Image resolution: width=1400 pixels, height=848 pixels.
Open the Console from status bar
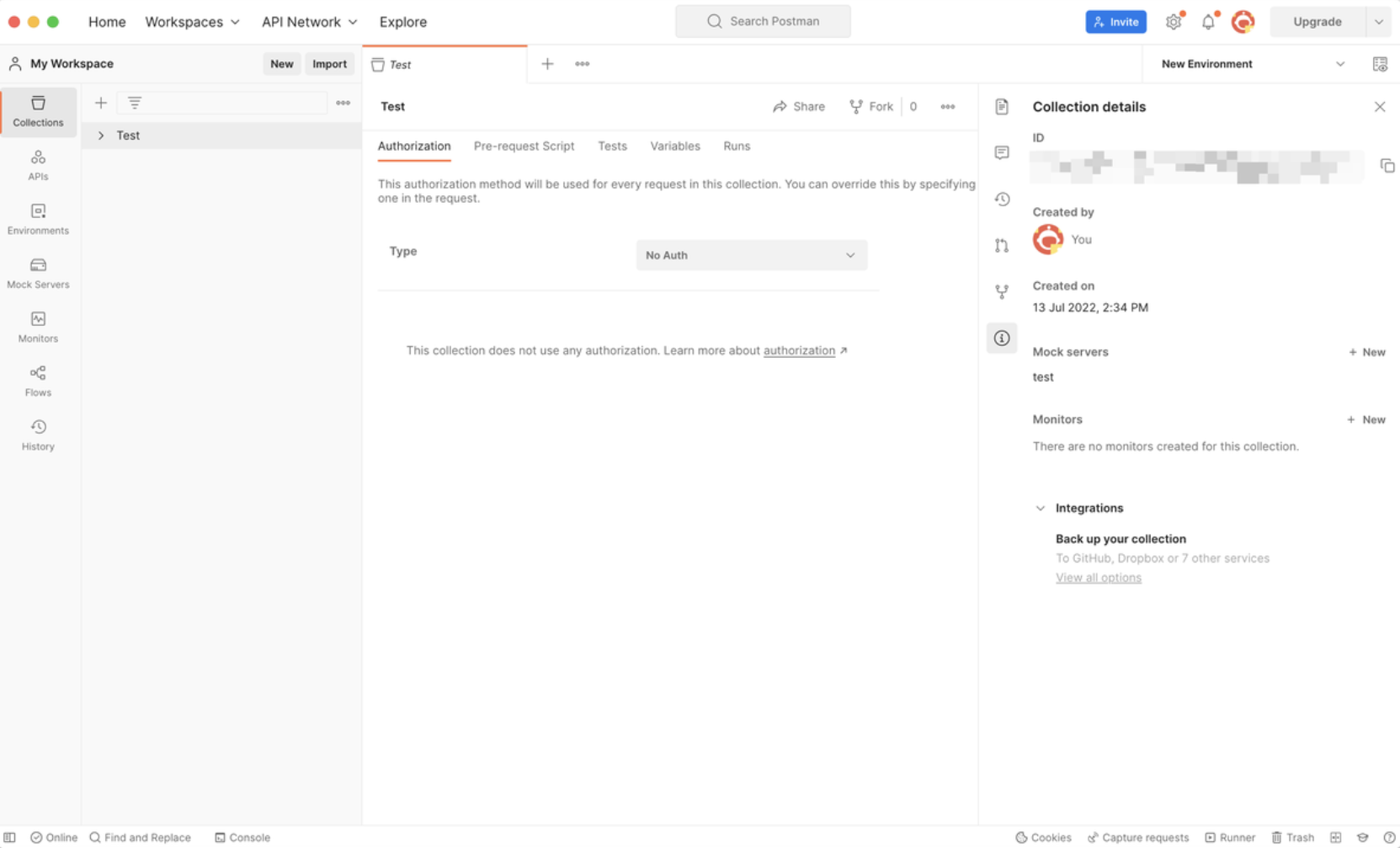[242, 837]
